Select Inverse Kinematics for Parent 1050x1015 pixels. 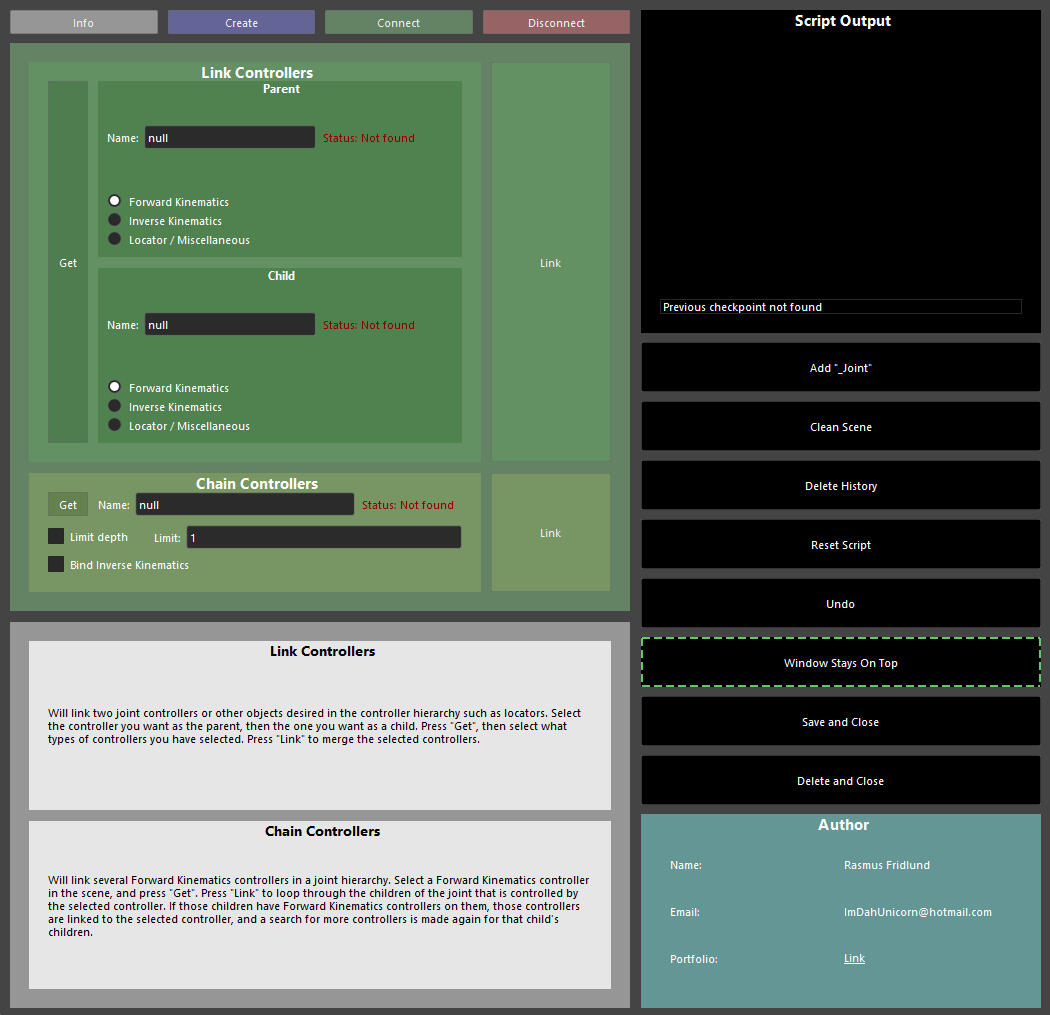[x=115, y=220]
